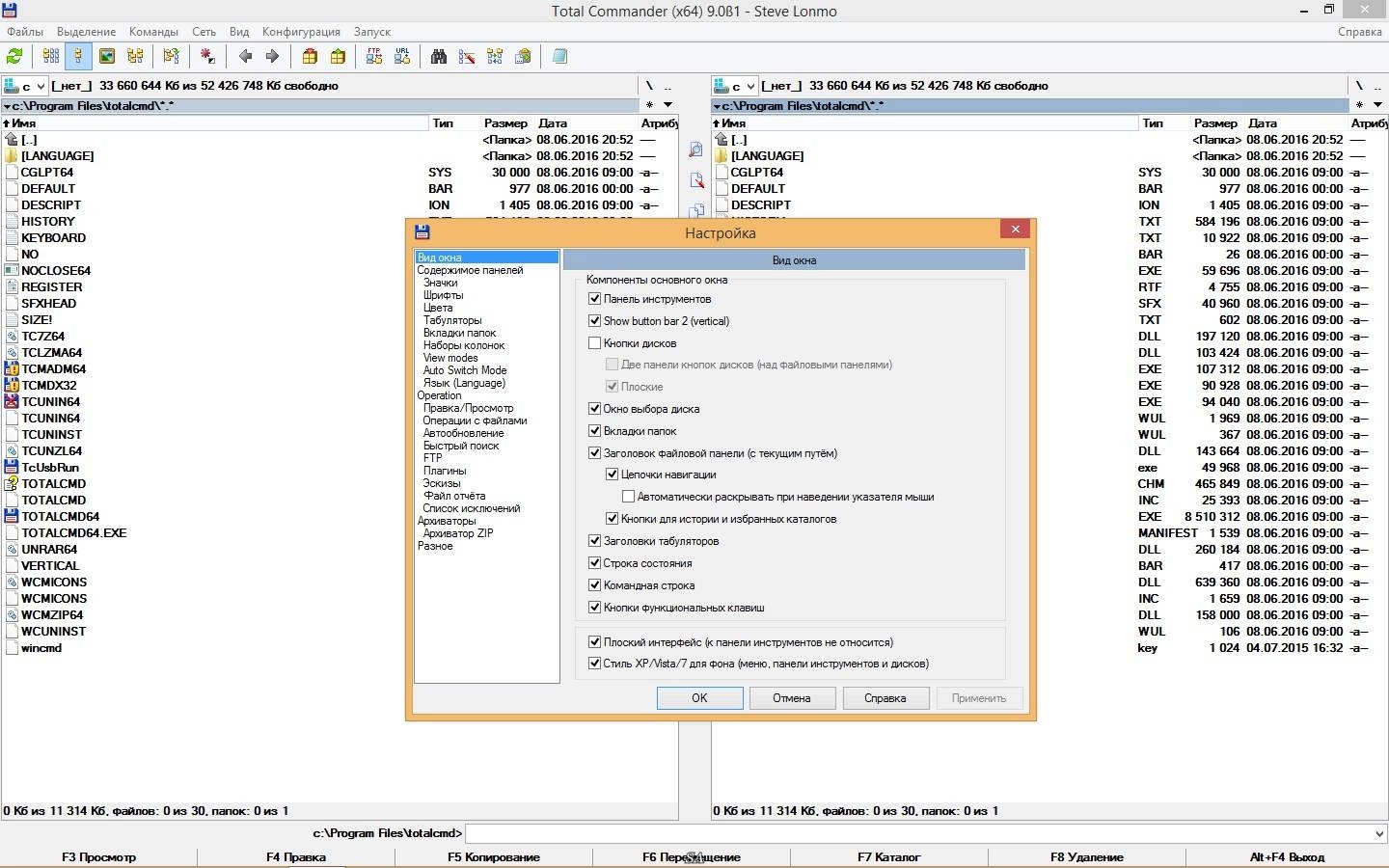This screenshot has width=1389, height=868.
Task: Open new URL connection via URL icon
Action: [402, 57]
